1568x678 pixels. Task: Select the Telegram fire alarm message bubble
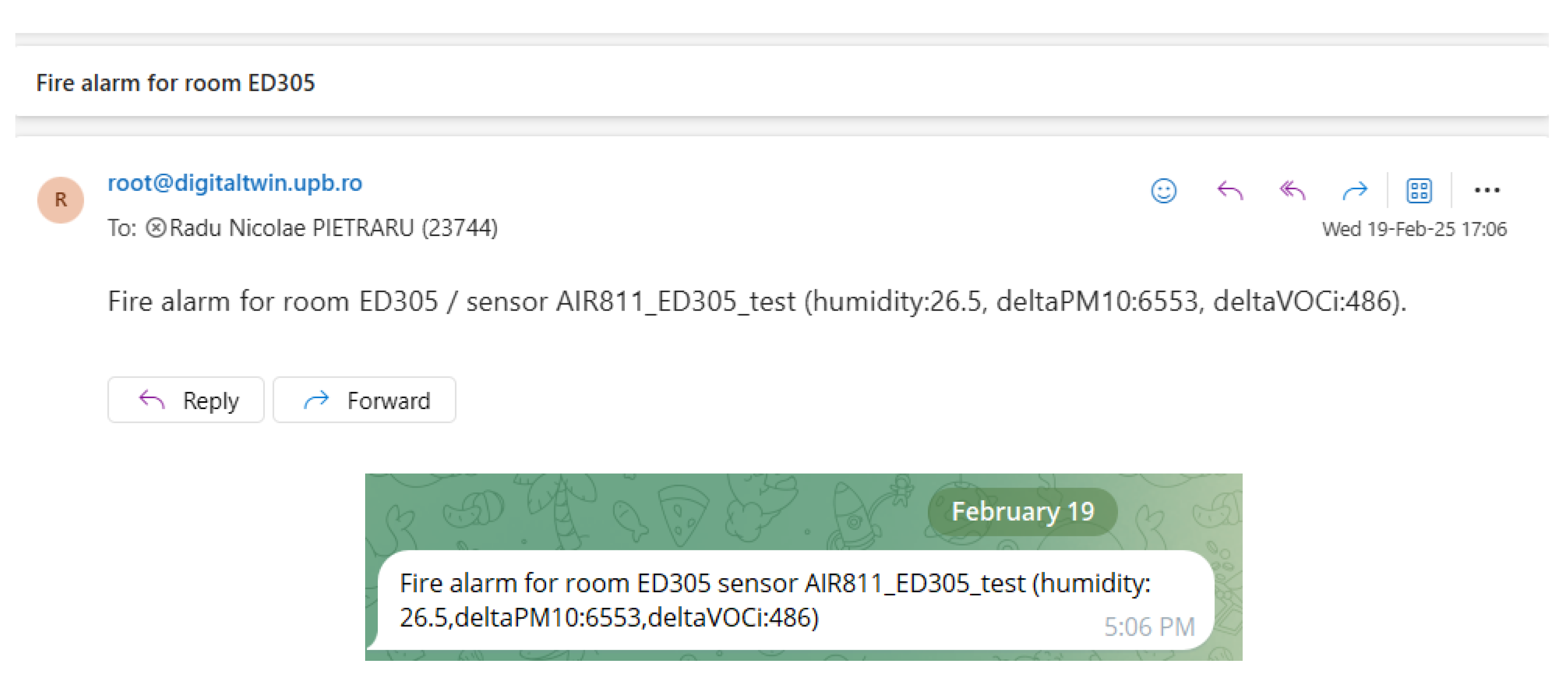point(730,600)
